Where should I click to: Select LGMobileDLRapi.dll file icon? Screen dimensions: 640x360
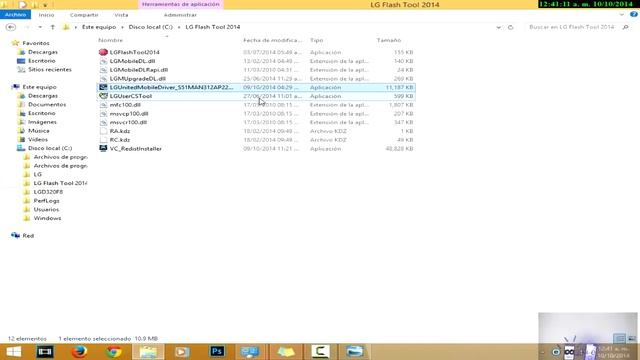pos(103,70)
